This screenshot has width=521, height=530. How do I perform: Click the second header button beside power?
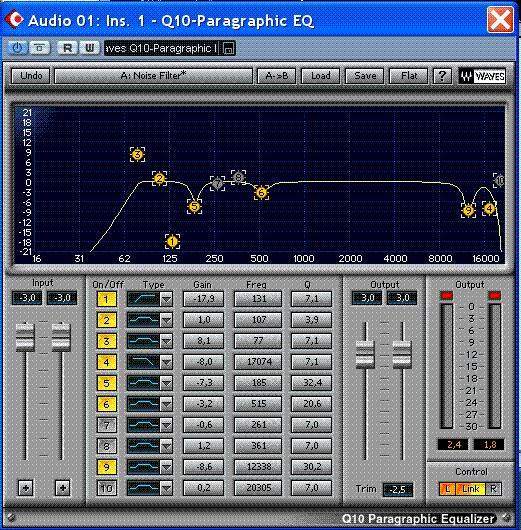coord(40,48)
